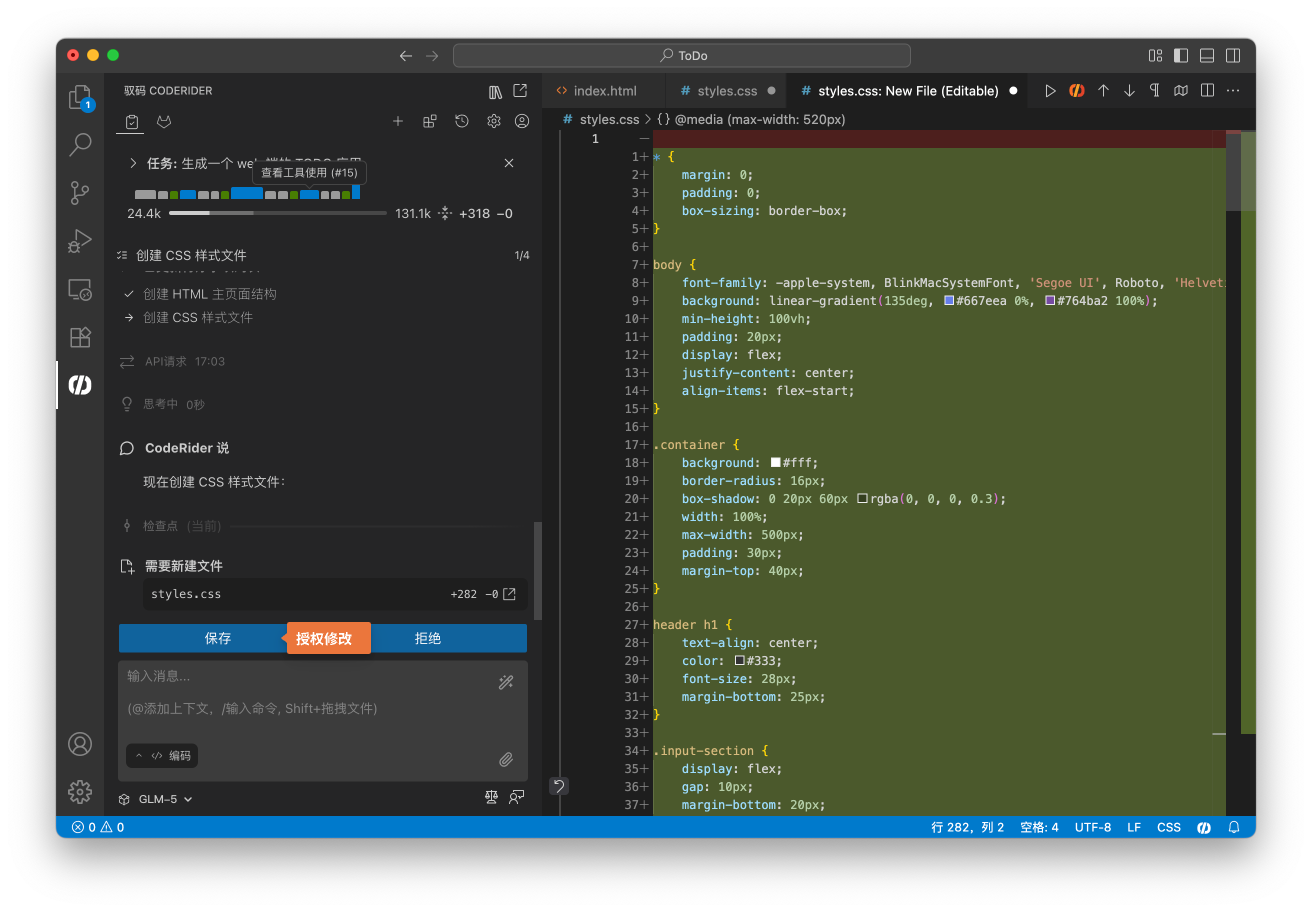The image size is (1312, 912).
Task: Open the Manage gear in activity bar
Action: (80, 792)
